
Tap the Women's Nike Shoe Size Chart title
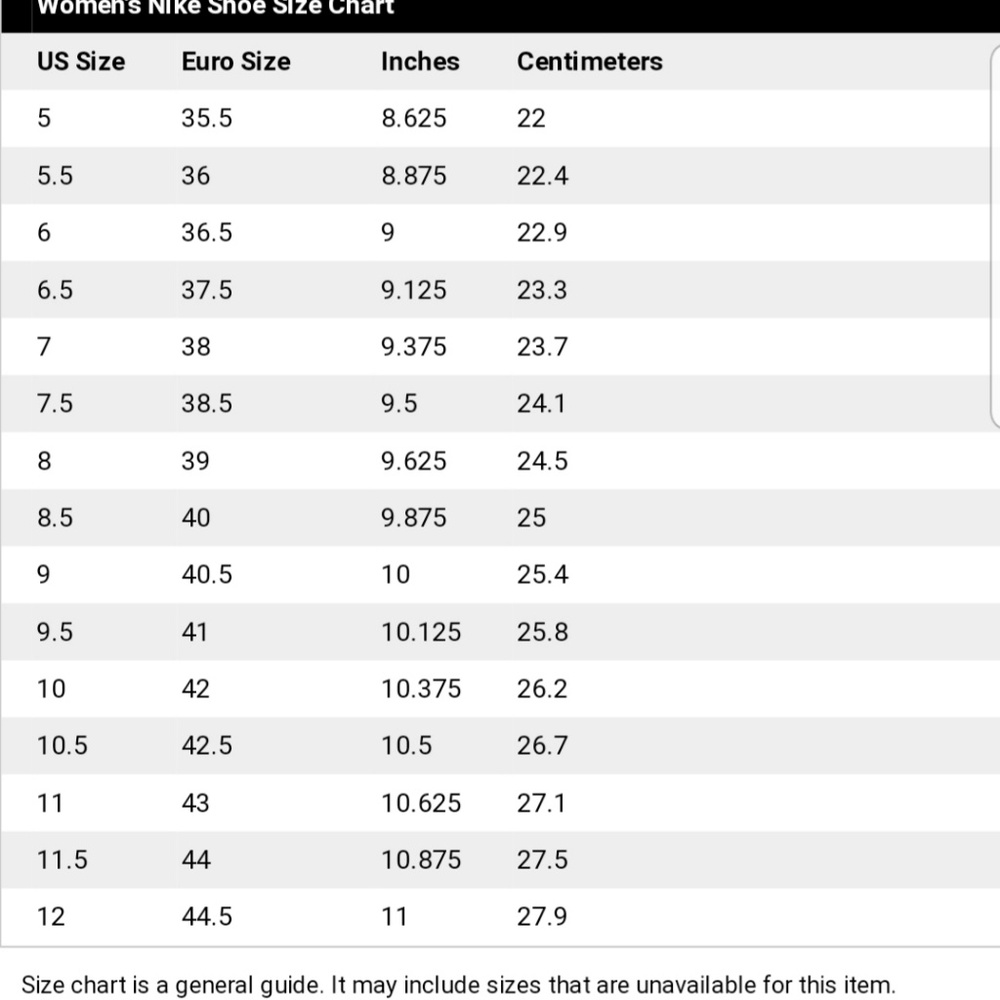pos(215,8)
